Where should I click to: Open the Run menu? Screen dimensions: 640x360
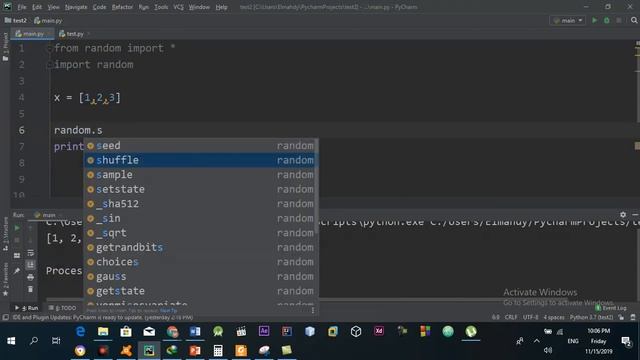tap(144, 7)
